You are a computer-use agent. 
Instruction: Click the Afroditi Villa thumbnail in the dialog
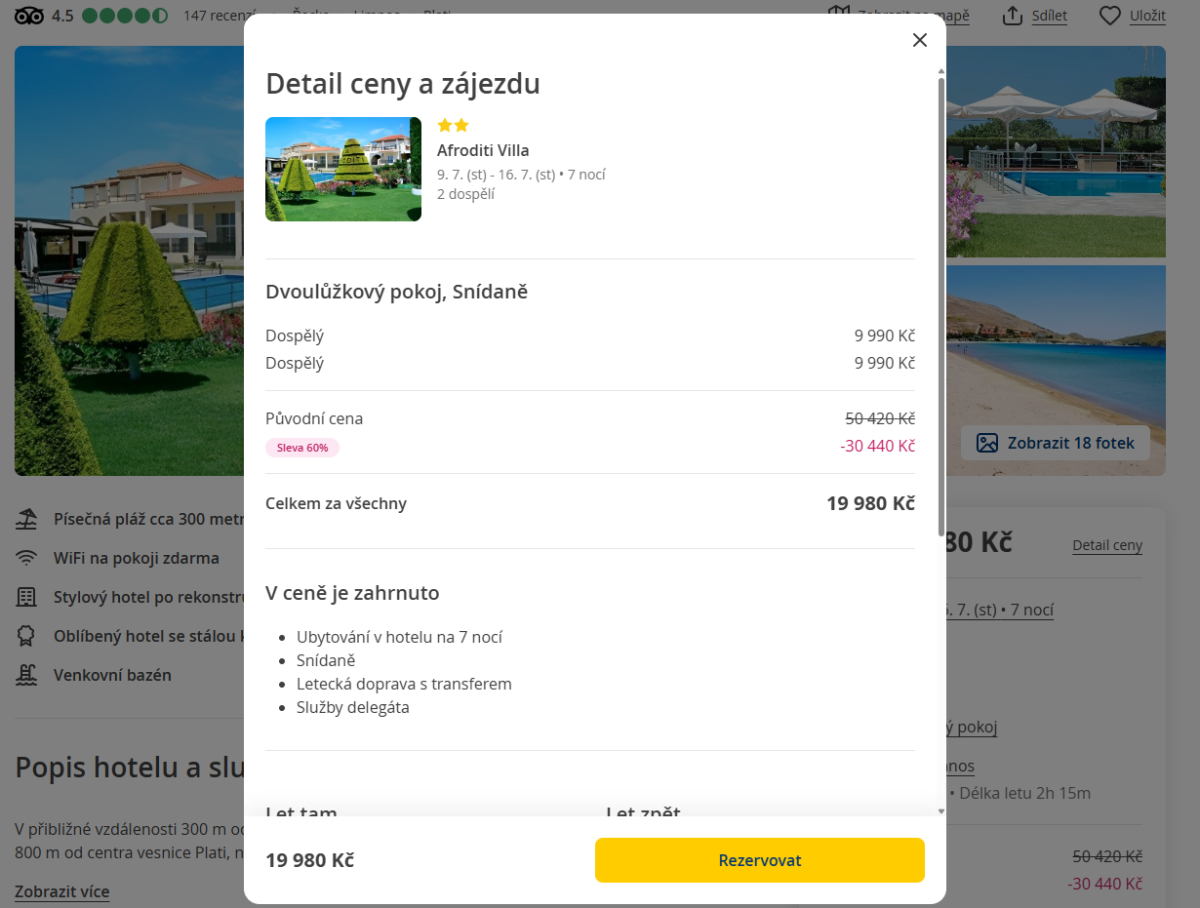point(343,169)
